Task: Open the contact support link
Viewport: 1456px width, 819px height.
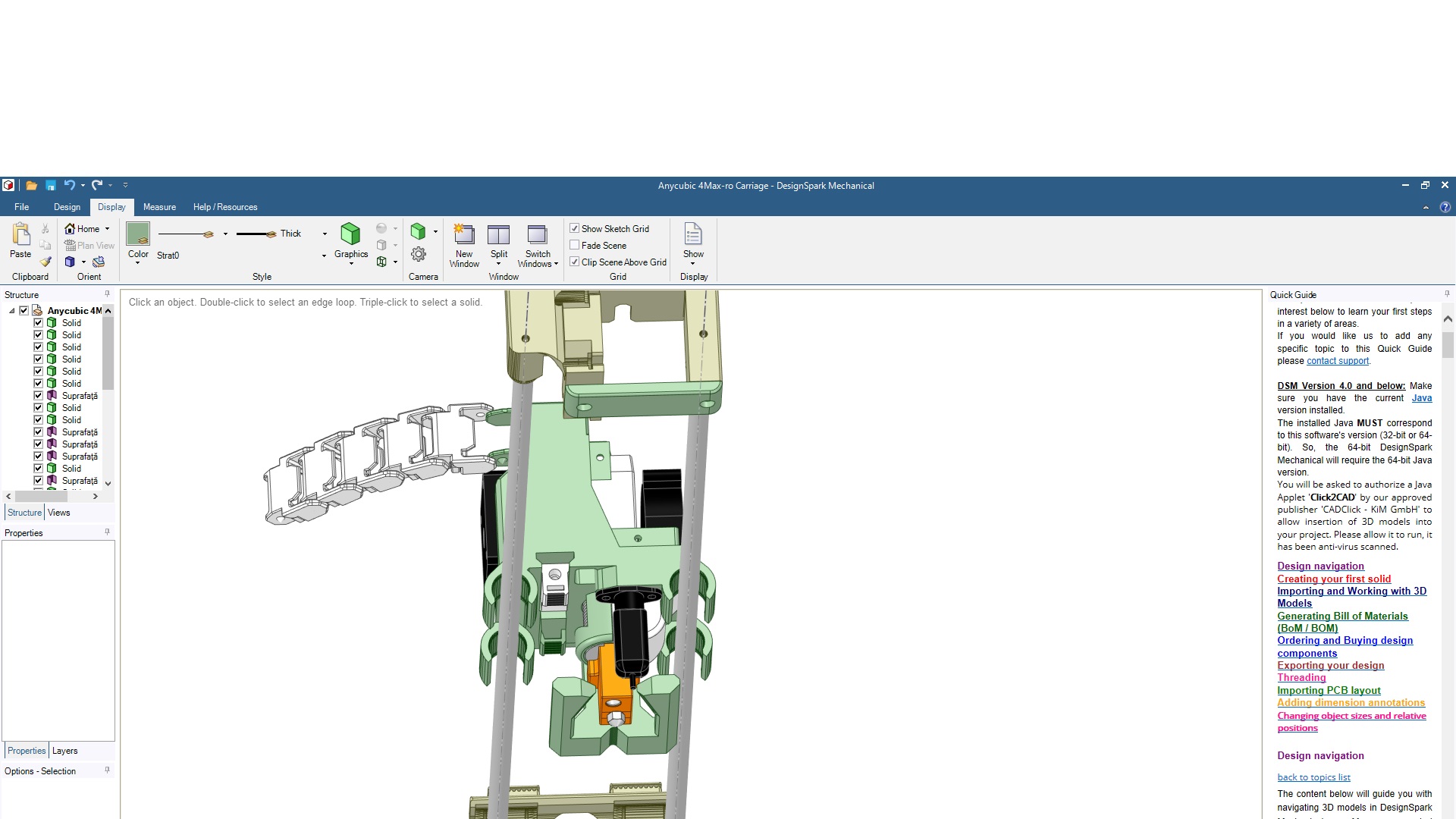Action: [1337, 361]
